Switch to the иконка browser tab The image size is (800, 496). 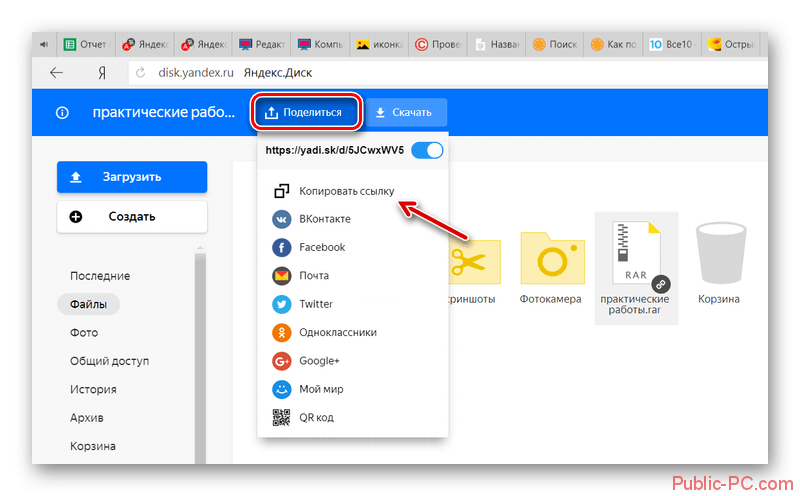(379, 45)
